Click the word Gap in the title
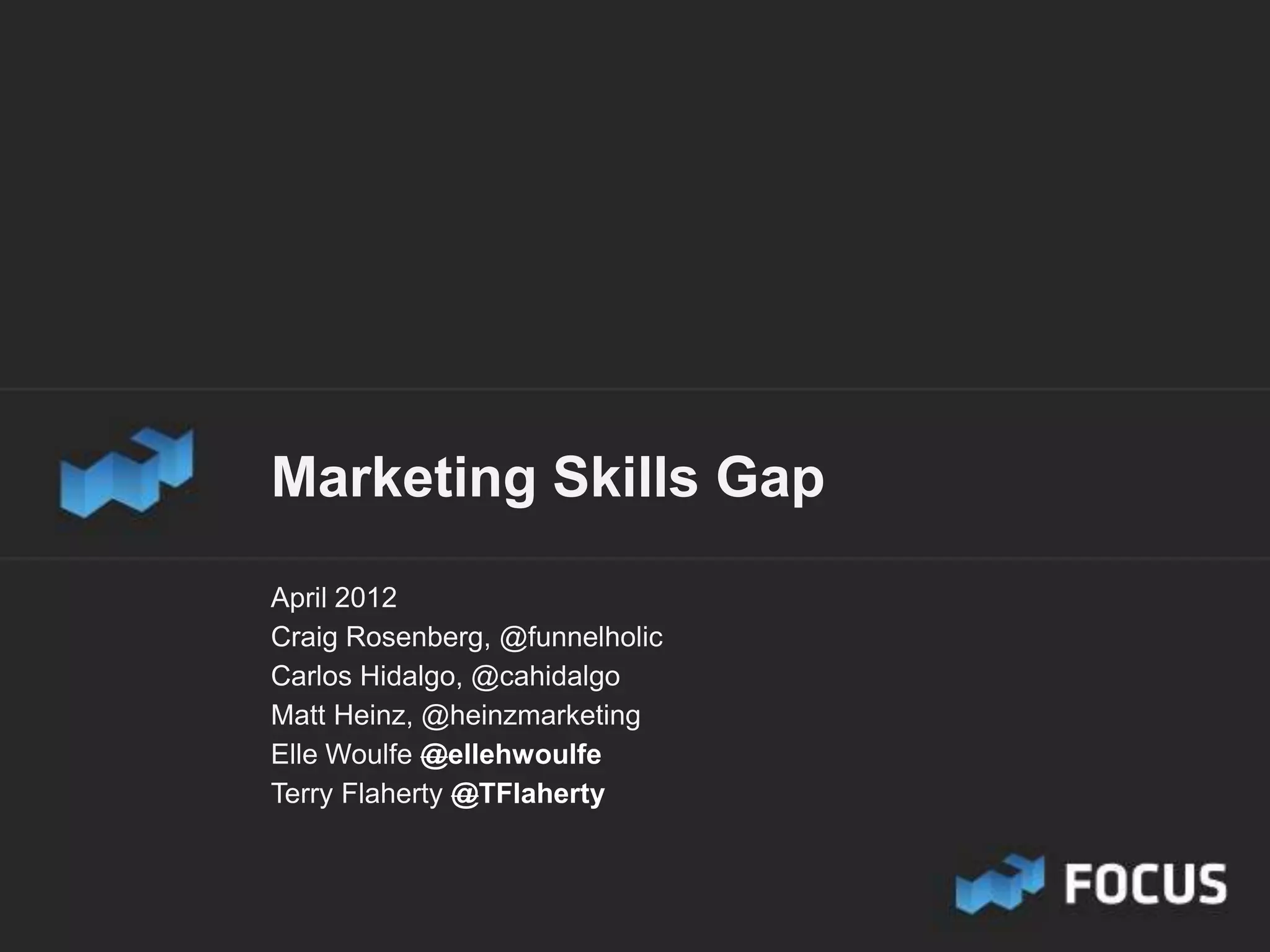1270x952 pixels. (x=770, y=478)
